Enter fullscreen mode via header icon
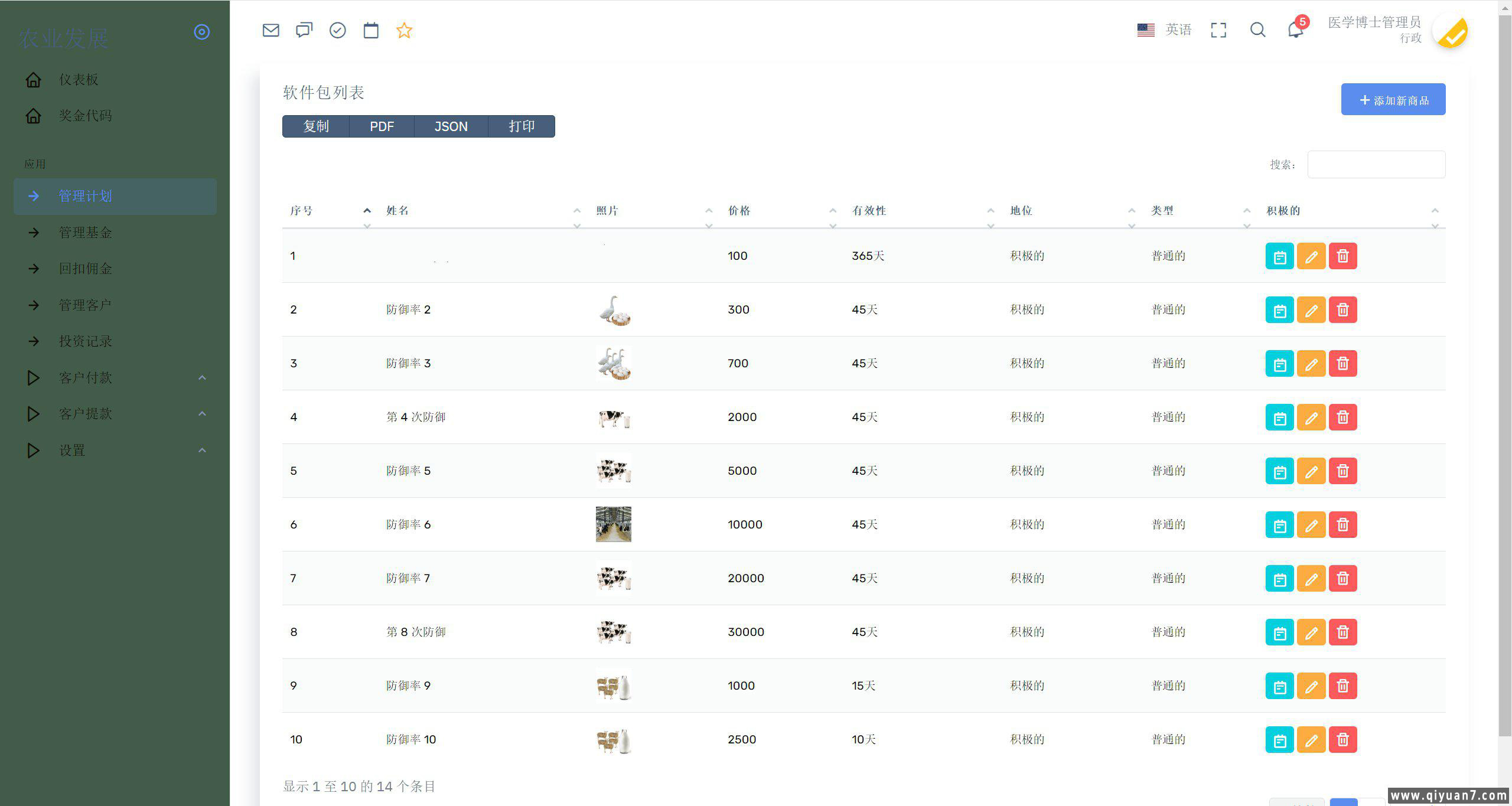This screenshot has width=1512, height=806. (1218, 30)
